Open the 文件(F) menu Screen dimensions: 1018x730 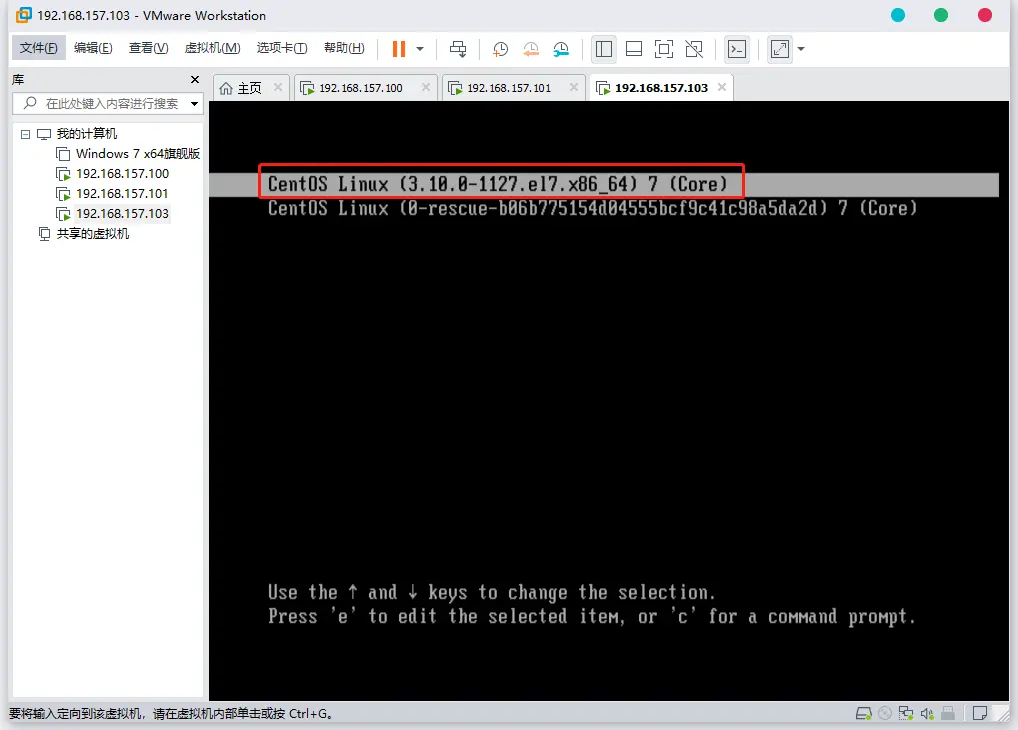[38, 48]
